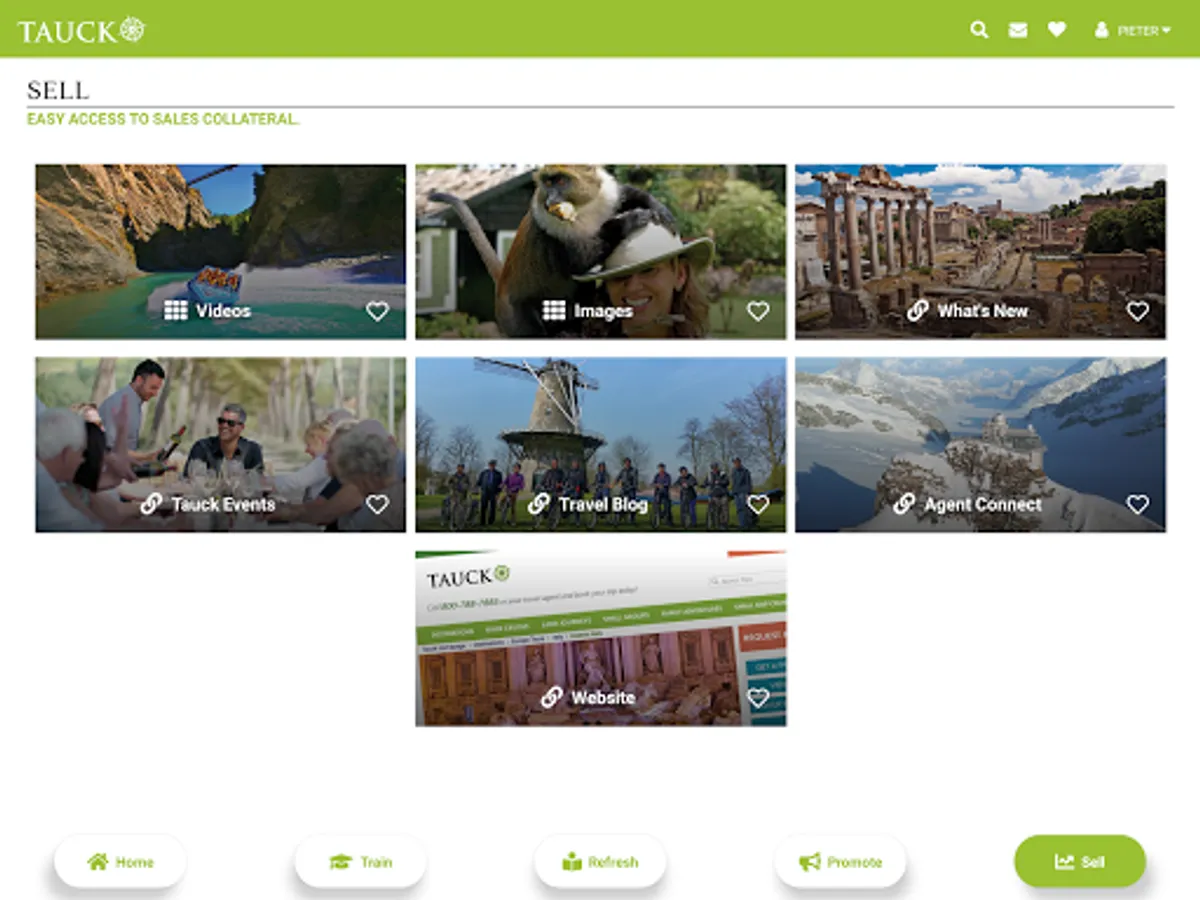The width and height of the screenshot is (1200, 900).
Task: Open favorites heart icon in top header
Action: (1057, 30)
